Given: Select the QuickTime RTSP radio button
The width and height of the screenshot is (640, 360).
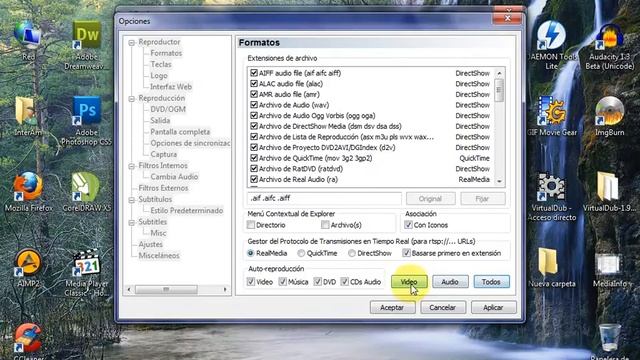Looking at the screenshot, I should (301, 253).
